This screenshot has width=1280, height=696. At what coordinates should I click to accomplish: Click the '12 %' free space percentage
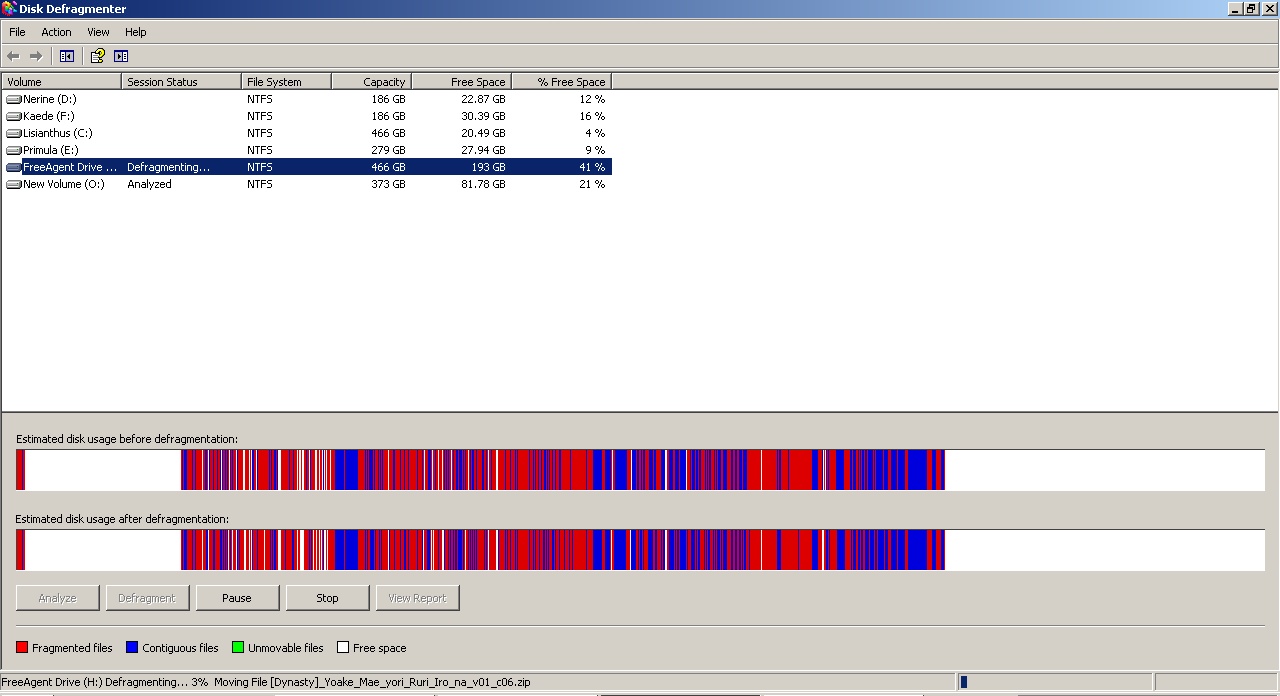coord(593,99)
